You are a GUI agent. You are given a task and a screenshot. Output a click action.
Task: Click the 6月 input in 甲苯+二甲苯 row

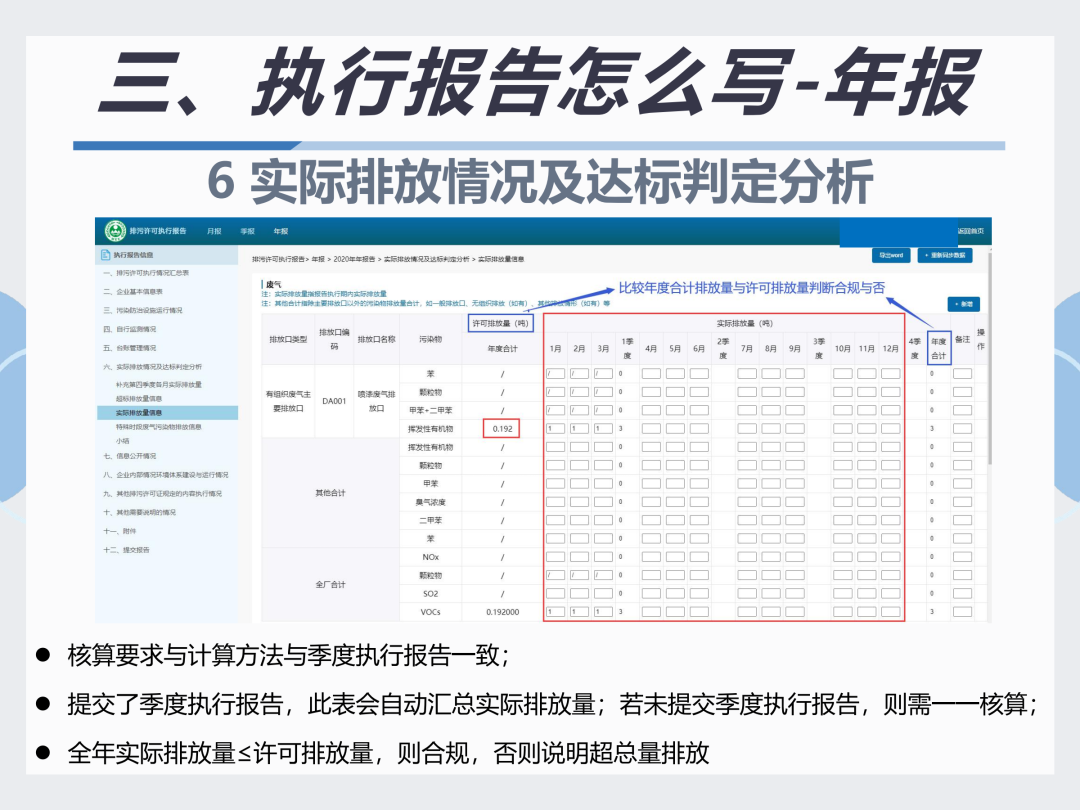click(699, 410)
